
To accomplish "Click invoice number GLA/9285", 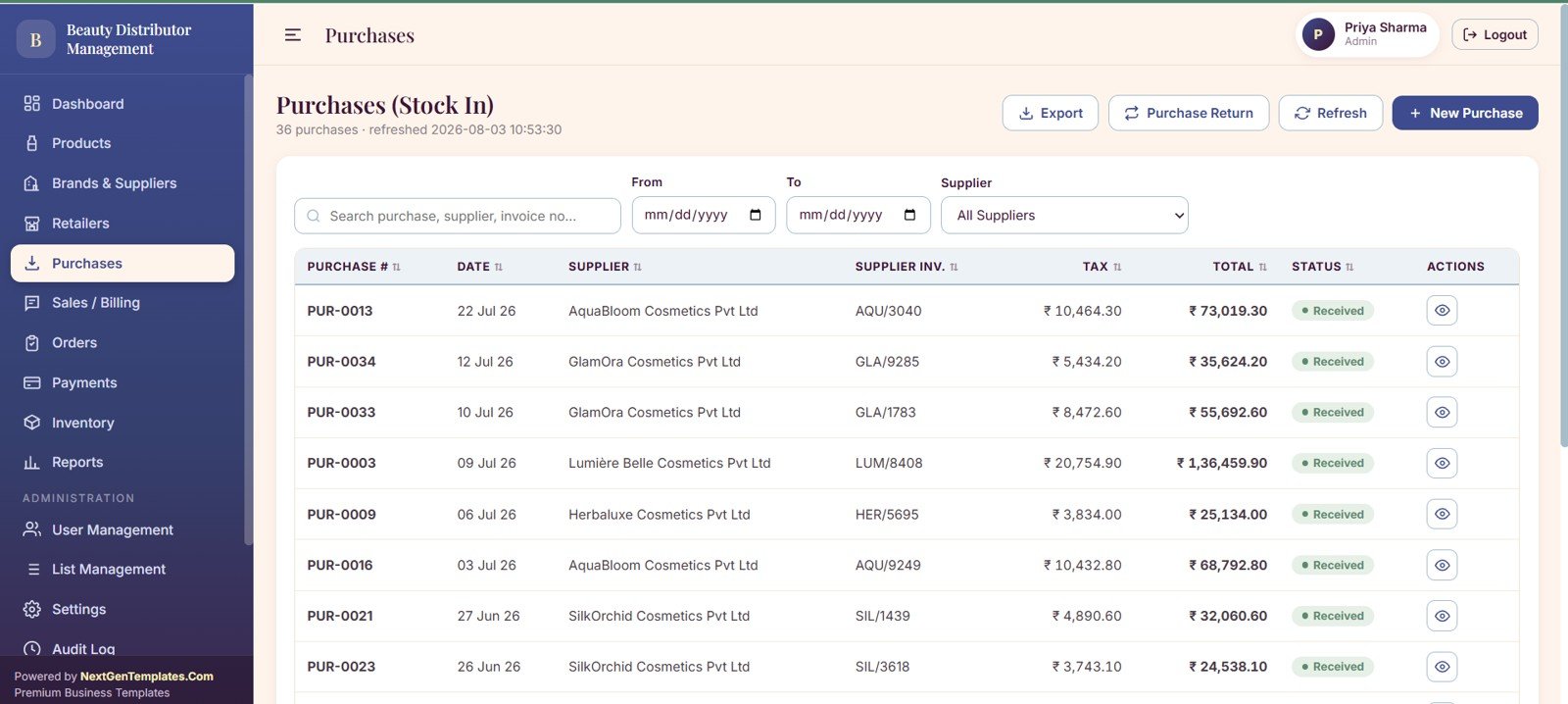I will [887, 362].
